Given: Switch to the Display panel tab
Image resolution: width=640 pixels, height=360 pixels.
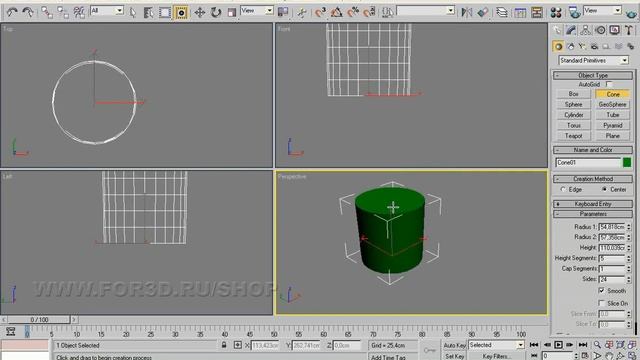Looking at the screenshot, I should click(x=614, y=30).
